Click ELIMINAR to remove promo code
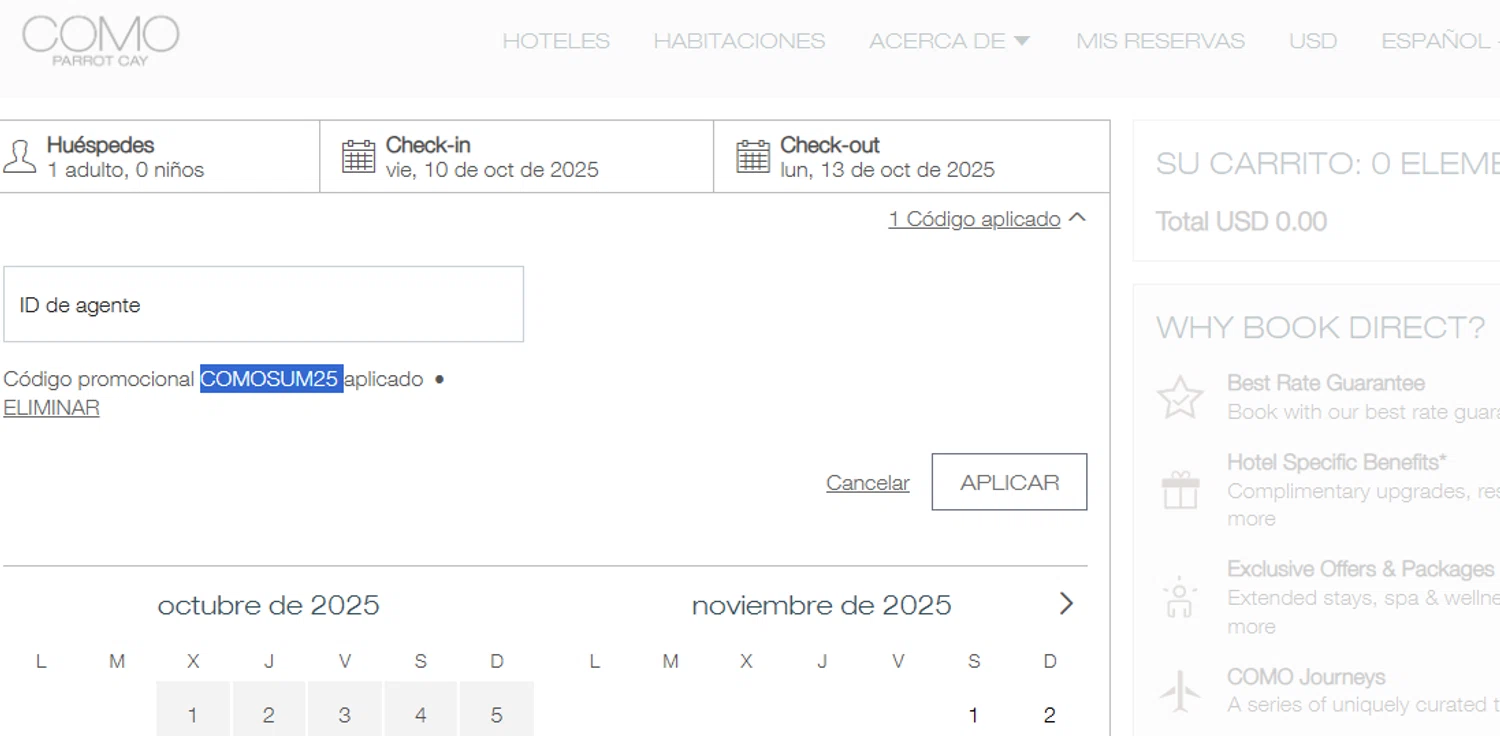This screenshot has height=736, width=1500. (51, 408)
